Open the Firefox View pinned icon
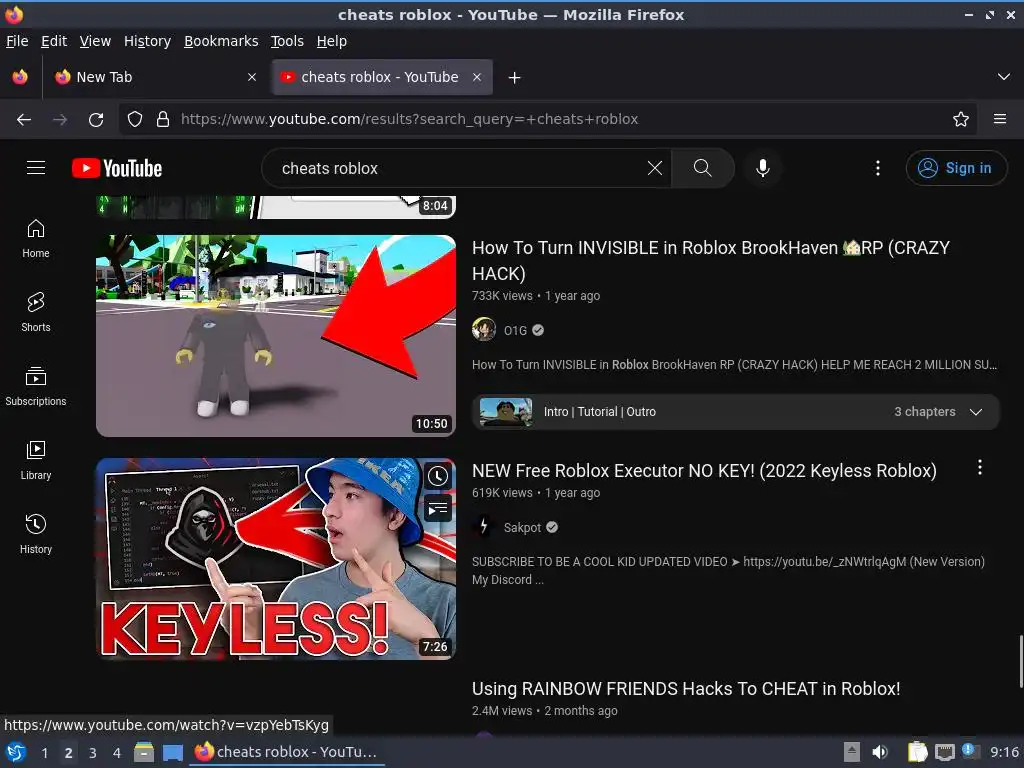1024x768 pixels. (x=20, y=77)
